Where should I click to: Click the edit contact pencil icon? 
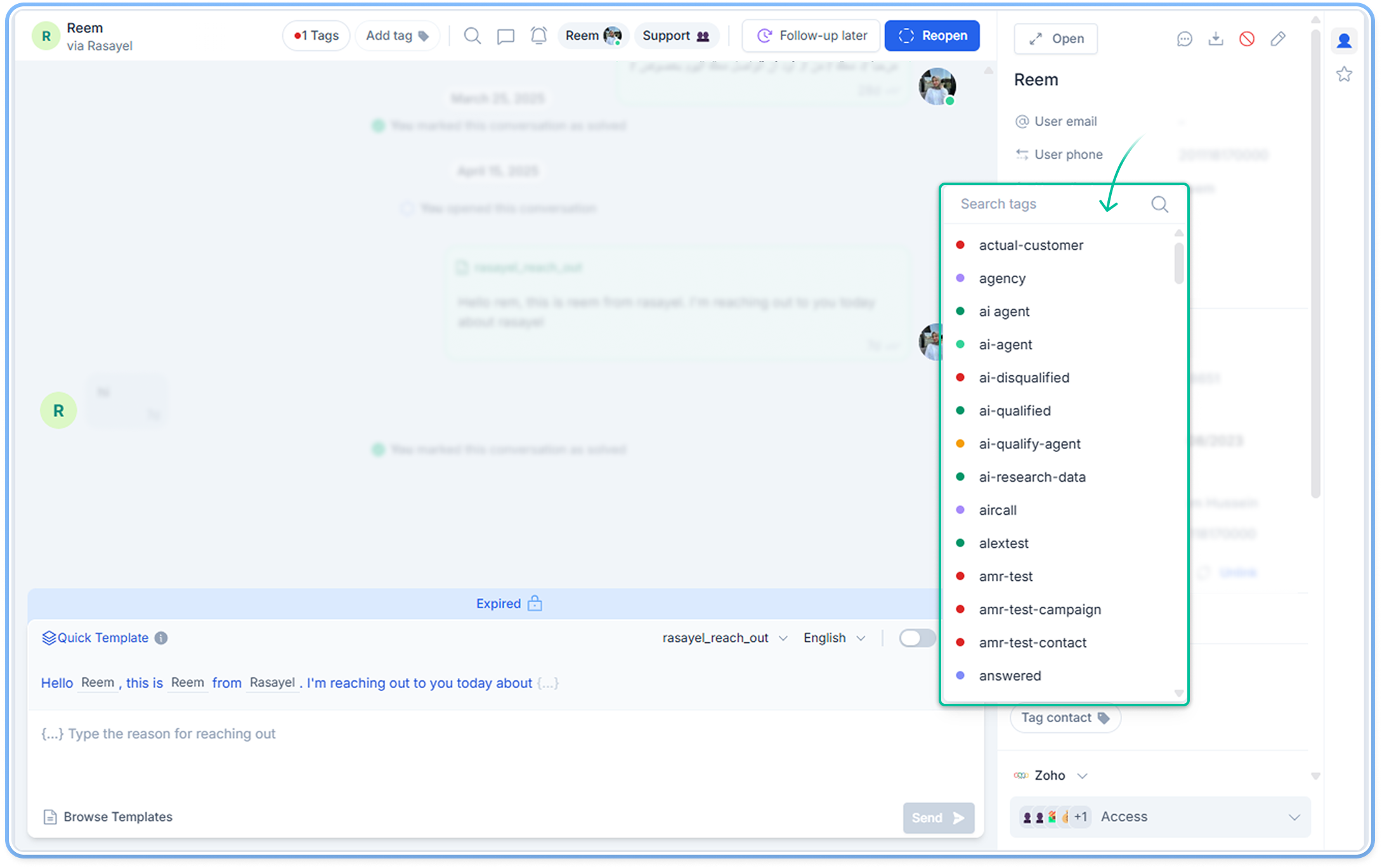tap(1278, 39)
